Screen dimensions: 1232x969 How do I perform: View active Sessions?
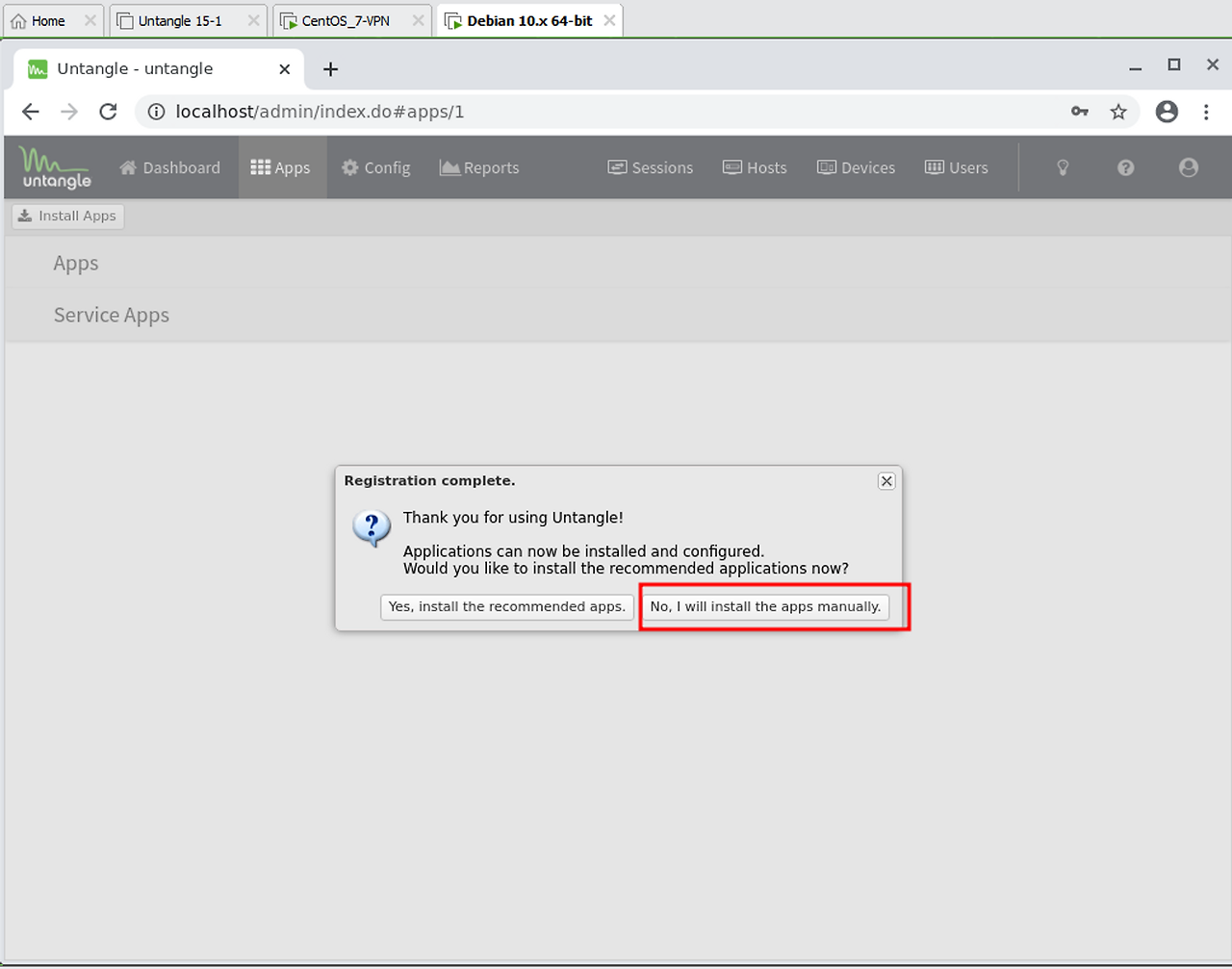click(651, 167)
